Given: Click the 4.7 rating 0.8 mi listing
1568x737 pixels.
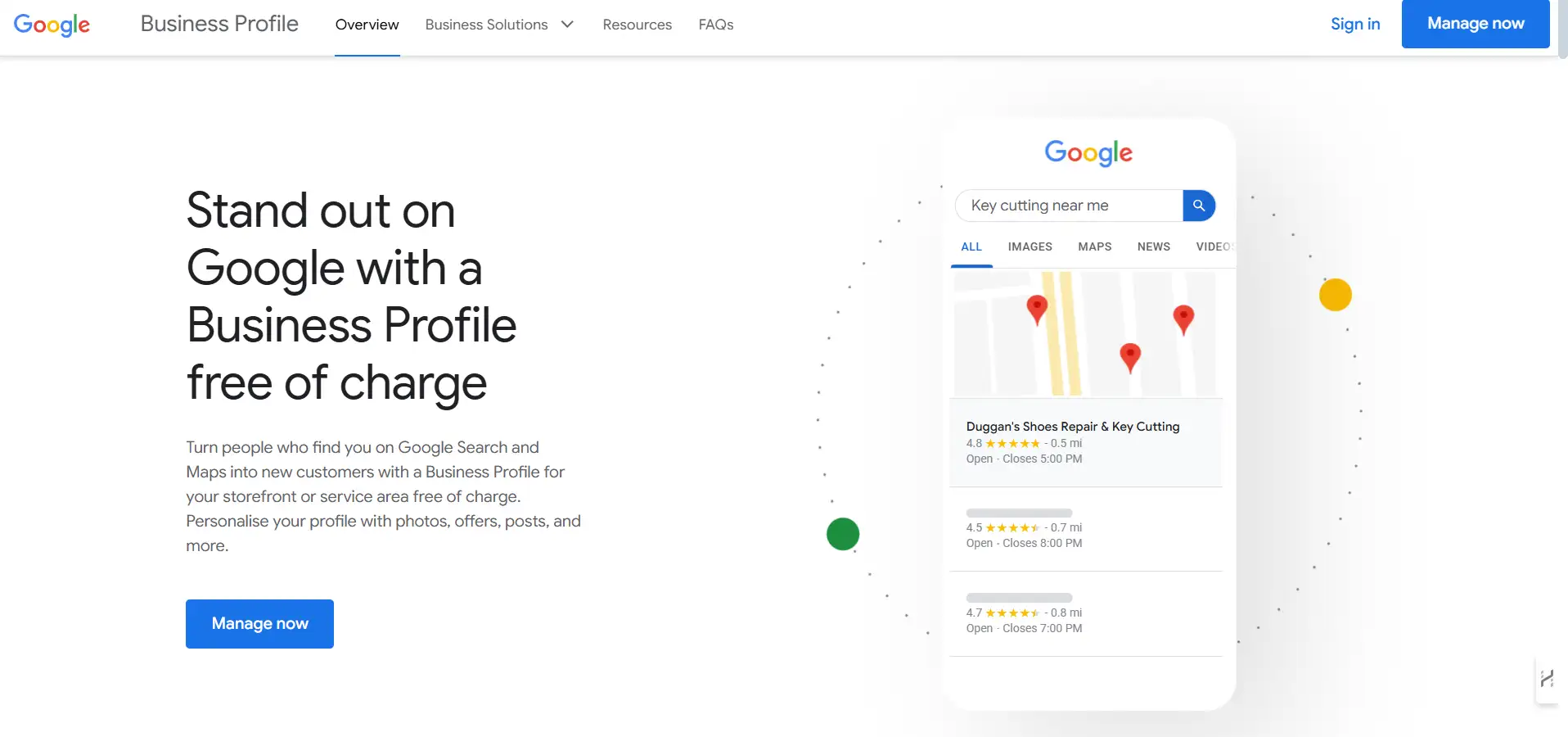Looking at the screenshot, I should tap(1086, 614).
